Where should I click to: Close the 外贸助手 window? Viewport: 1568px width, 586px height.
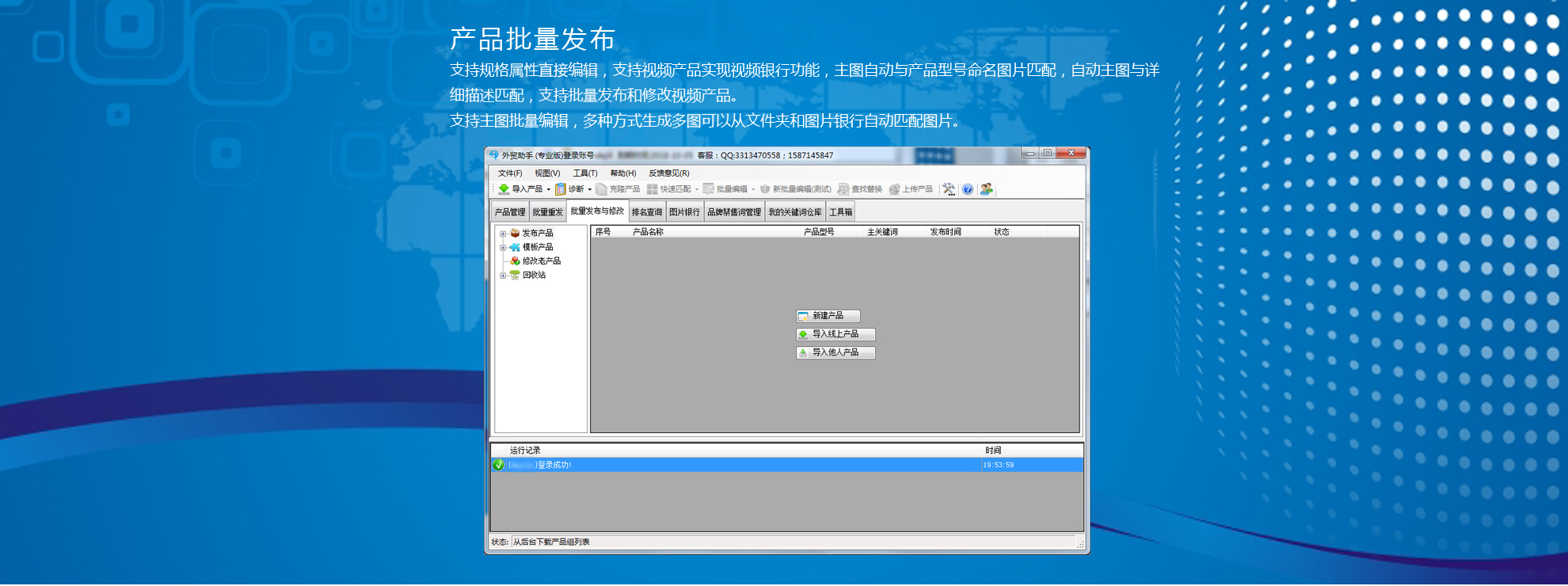[x=1071, y=153]
